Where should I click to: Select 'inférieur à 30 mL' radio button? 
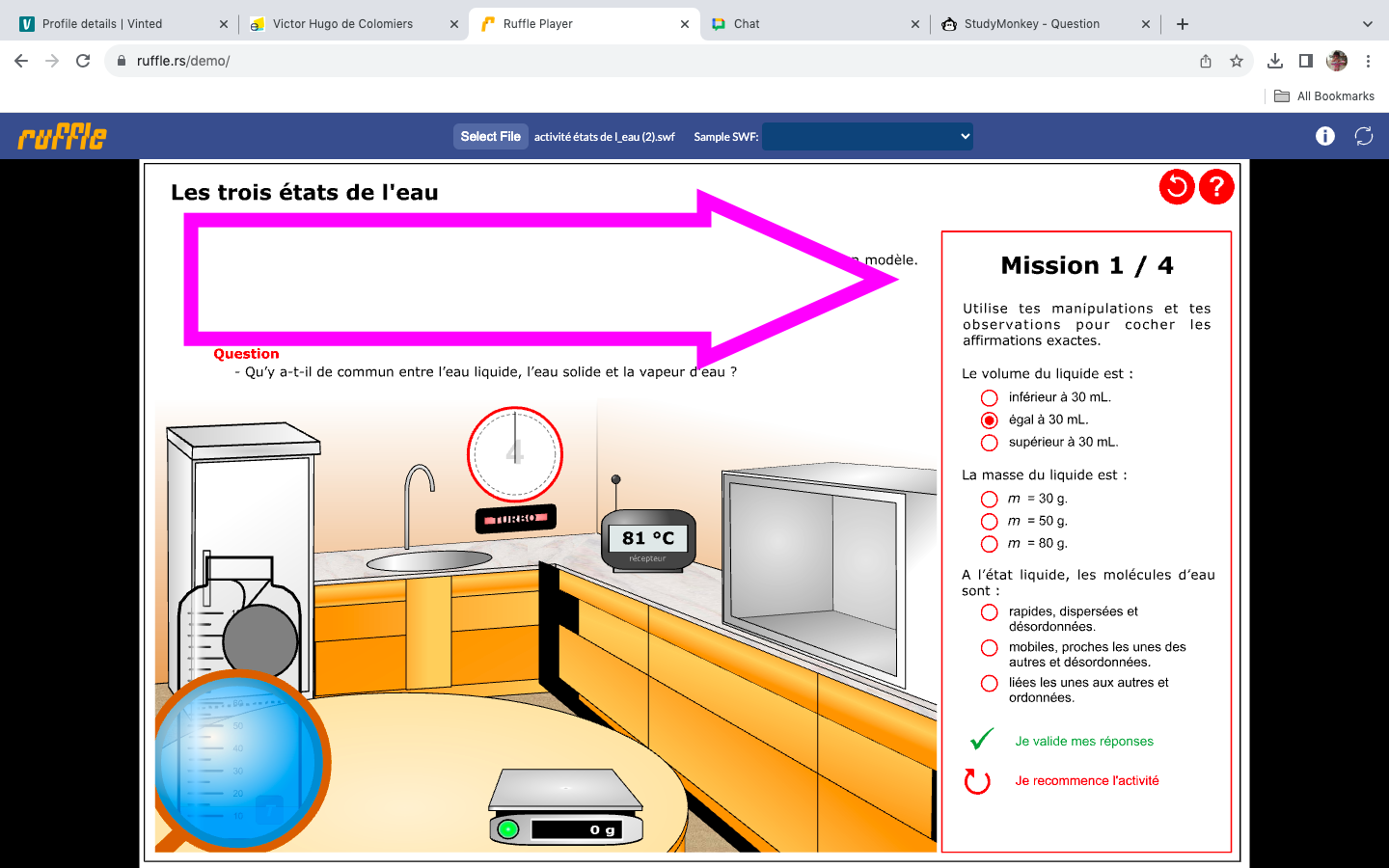[x=989, y=397]
